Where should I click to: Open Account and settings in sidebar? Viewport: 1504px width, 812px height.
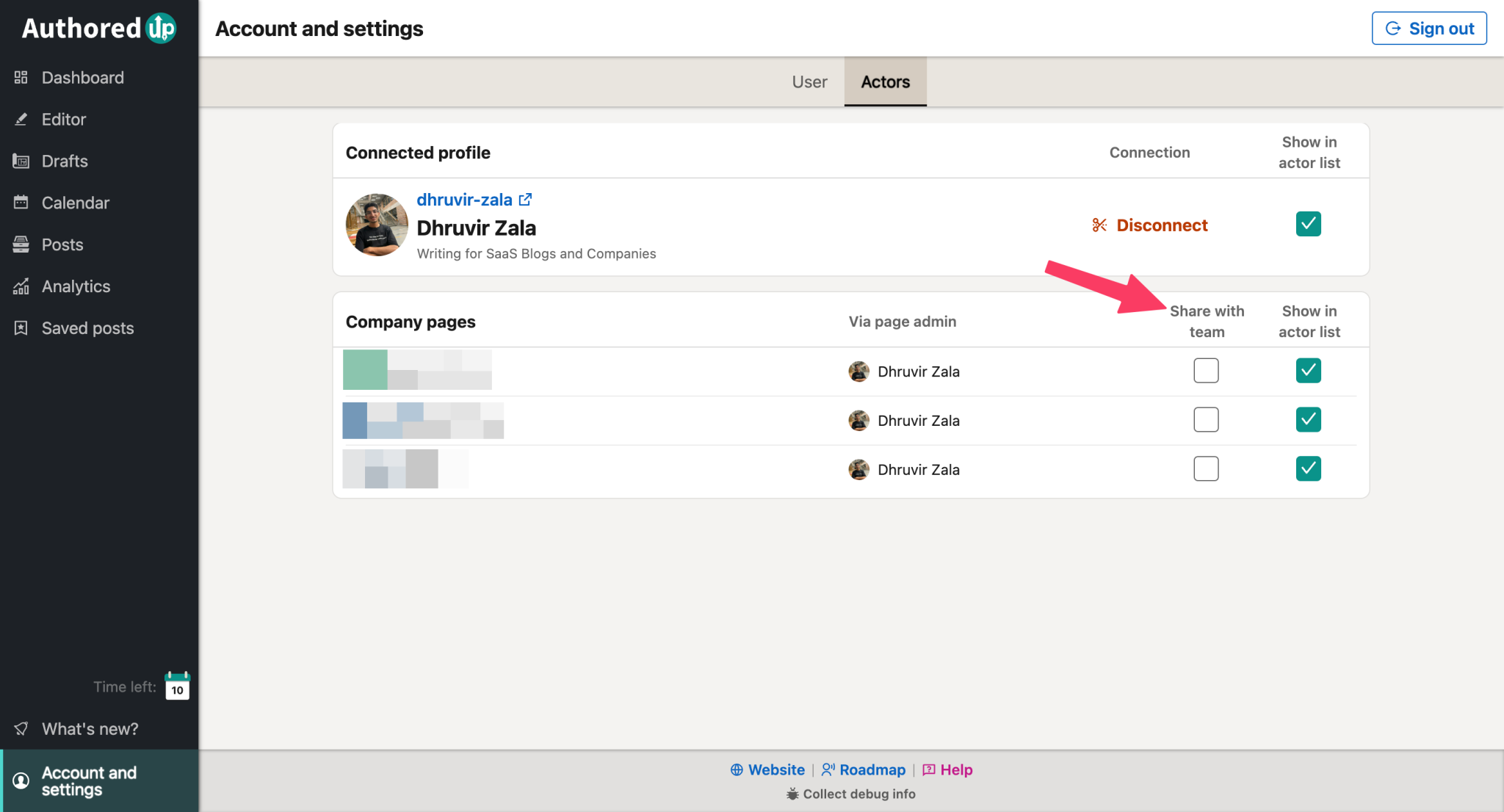[88, 780]
